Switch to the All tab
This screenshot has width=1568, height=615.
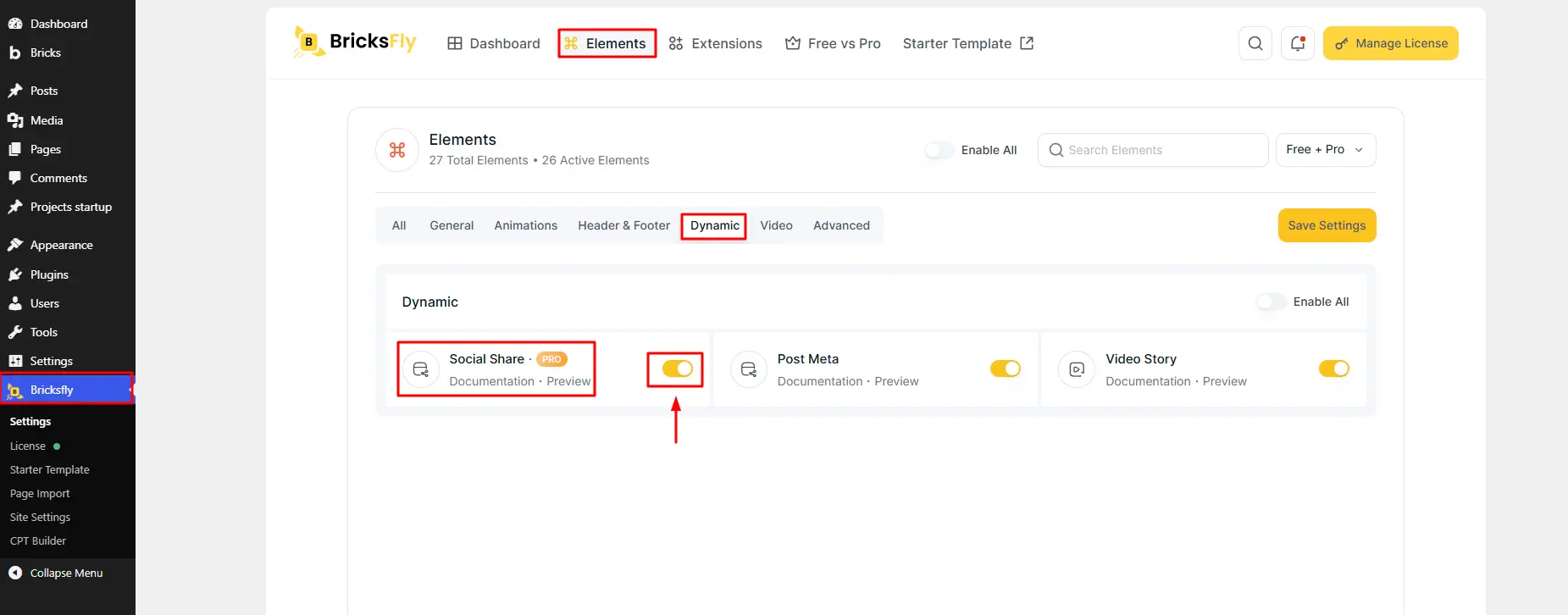click(x=399, y=225)
